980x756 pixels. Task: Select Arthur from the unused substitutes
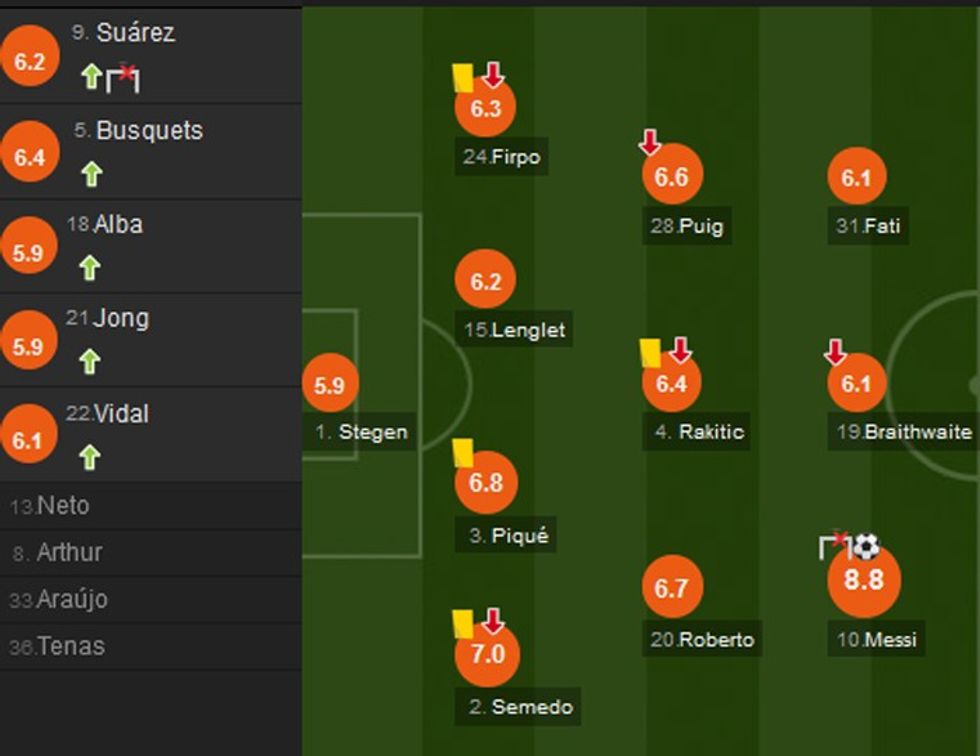(69, 552)
